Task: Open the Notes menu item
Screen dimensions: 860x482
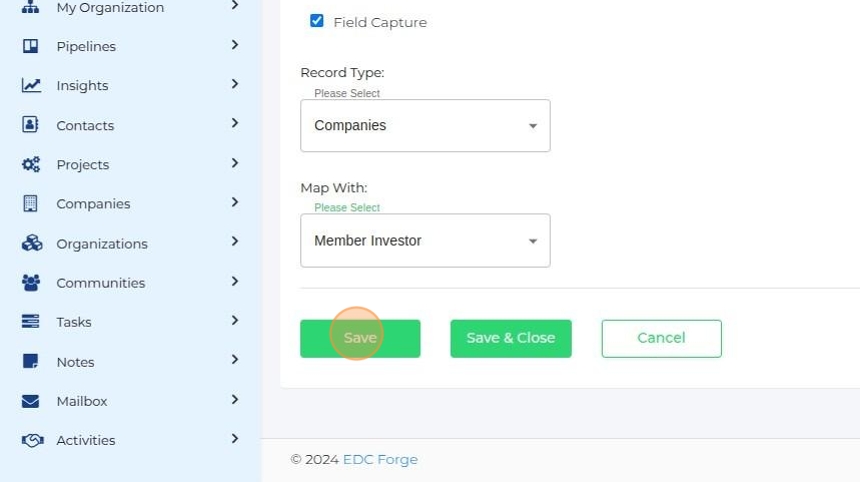Action: (x=75, y=362)
